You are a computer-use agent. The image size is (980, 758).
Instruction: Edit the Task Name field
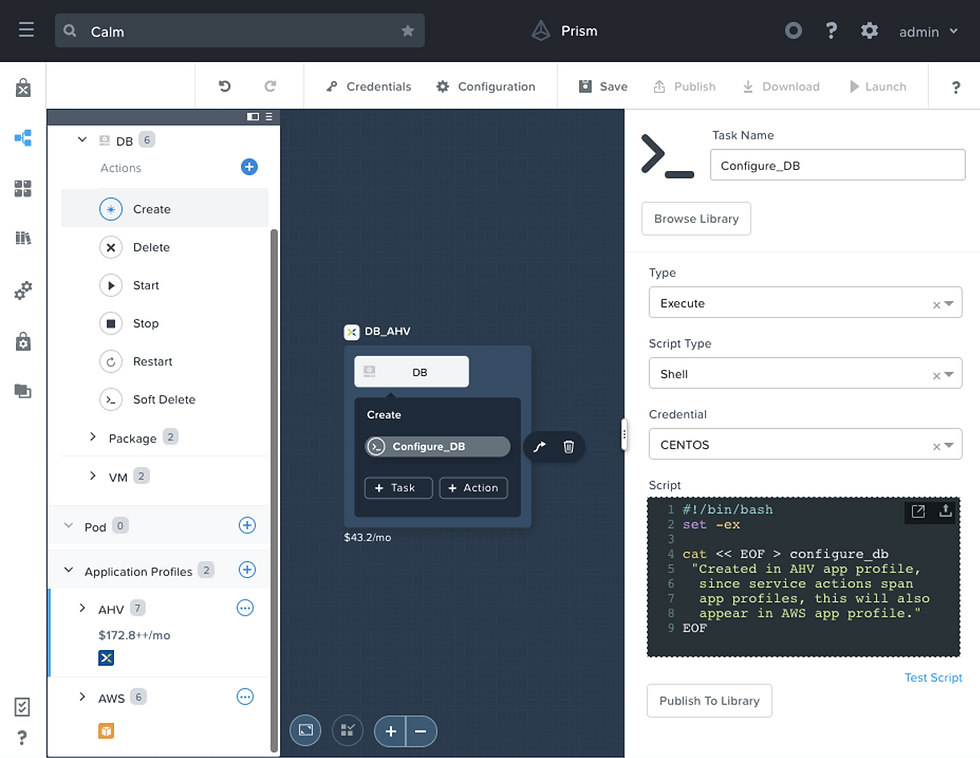click(x=838, y=165)
